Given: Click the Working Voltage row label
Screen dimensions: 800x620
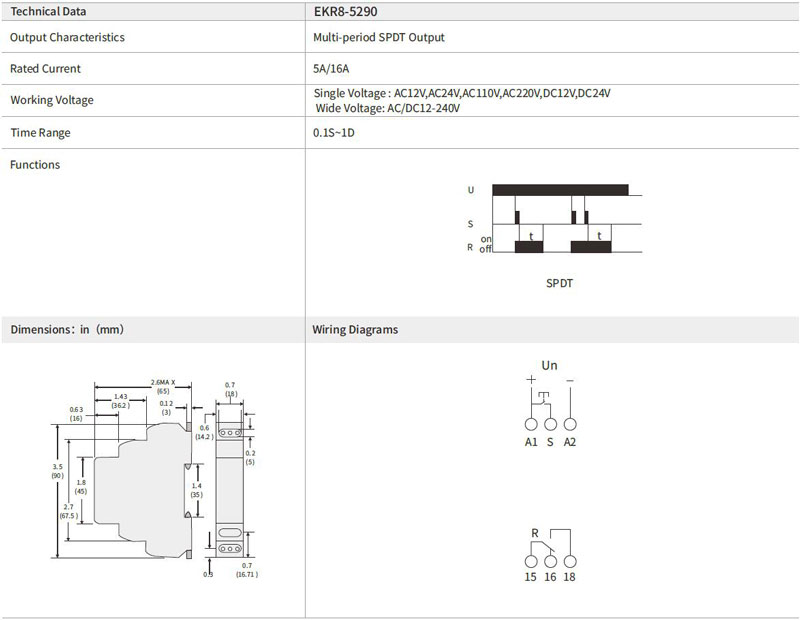Looking at the screenshot, I should click(52, 100).
